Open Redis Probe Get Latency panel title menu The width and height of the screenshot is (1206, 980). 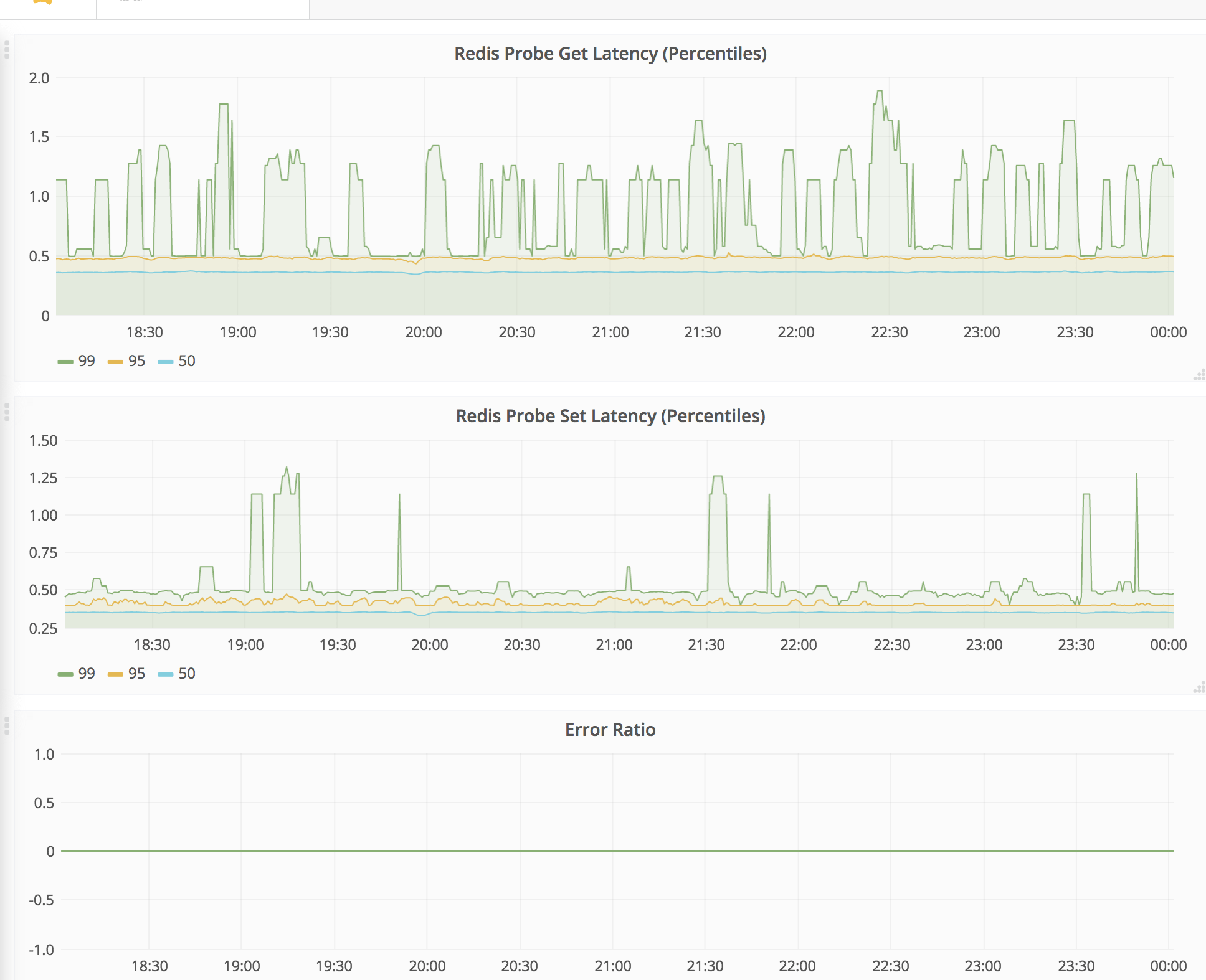pos(610,54)
